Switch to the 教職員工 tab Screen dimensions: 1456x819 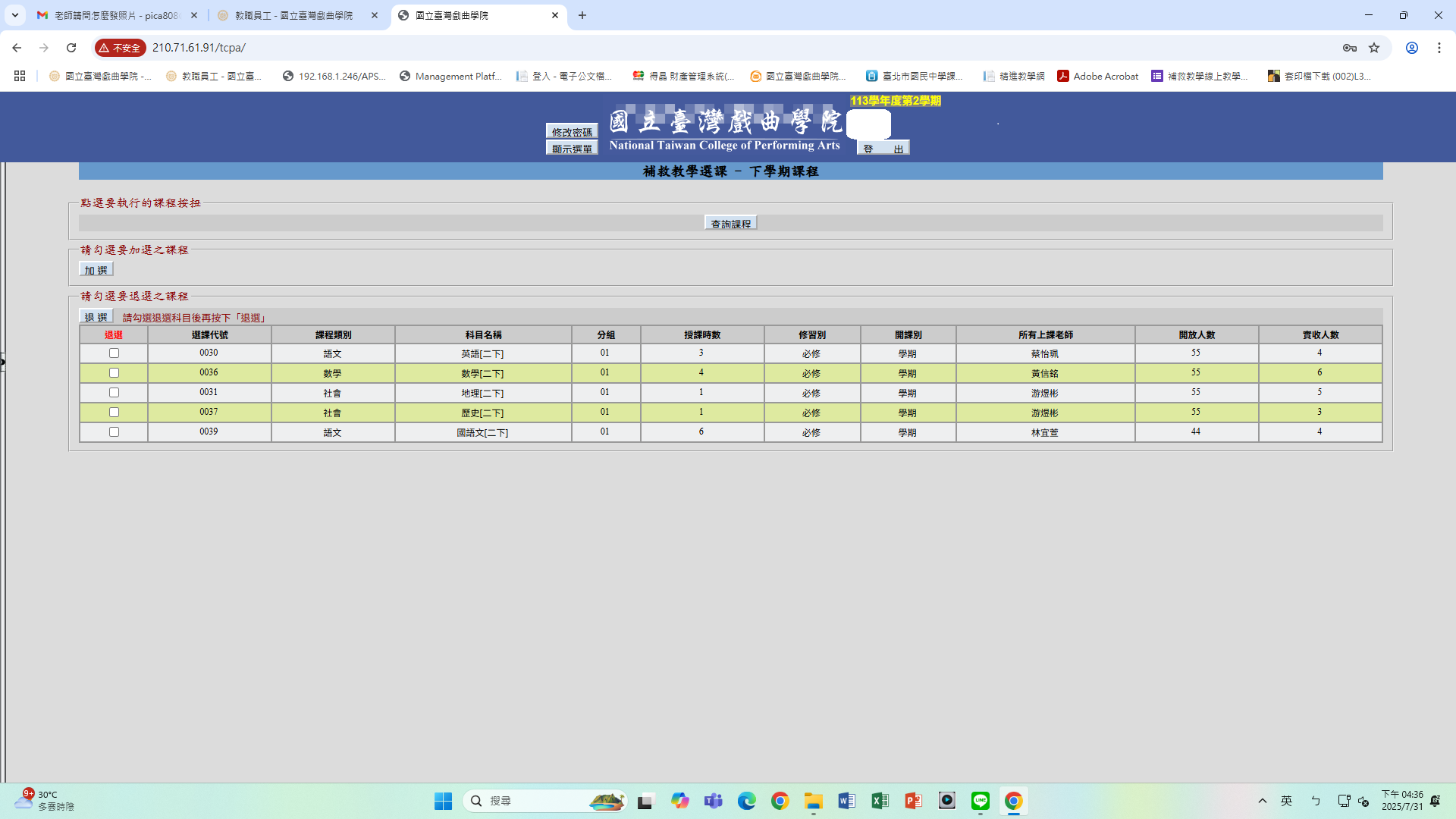click(294, 15)
